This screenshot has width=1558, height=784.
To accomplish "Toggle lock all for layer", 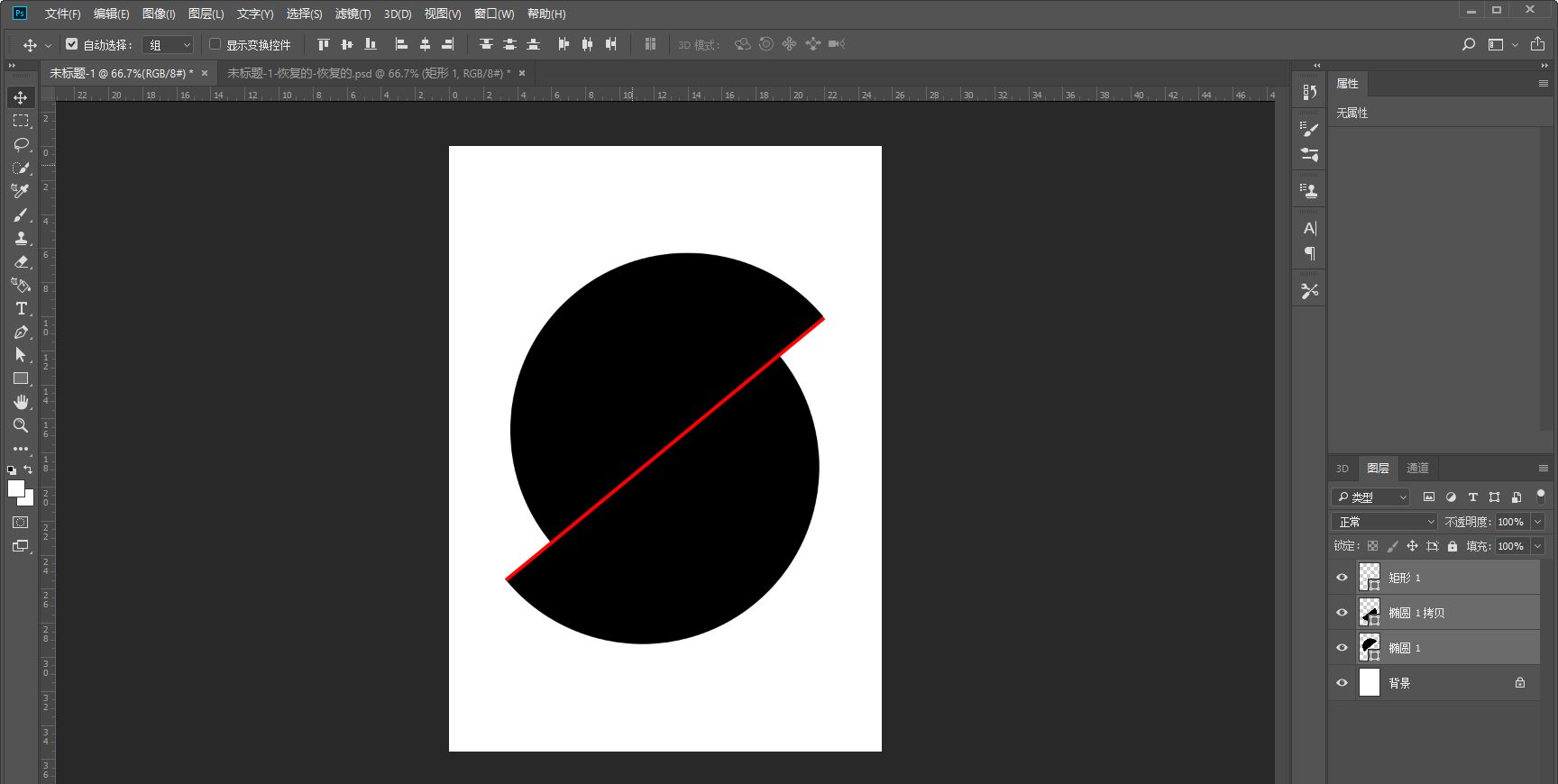I will (1452, 546).
